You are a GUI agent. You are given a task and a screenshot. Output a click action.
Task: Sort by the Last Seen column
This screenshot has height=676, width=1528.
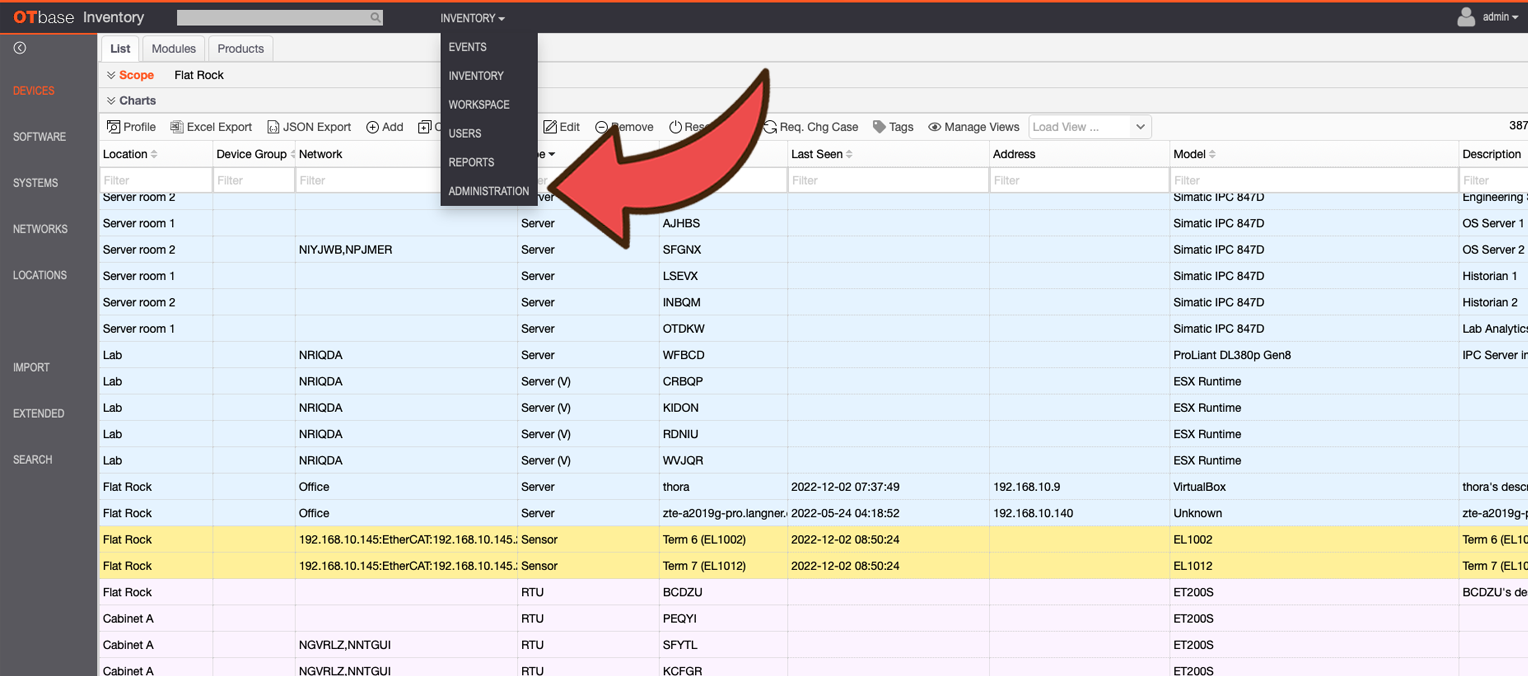click(822, 154)
